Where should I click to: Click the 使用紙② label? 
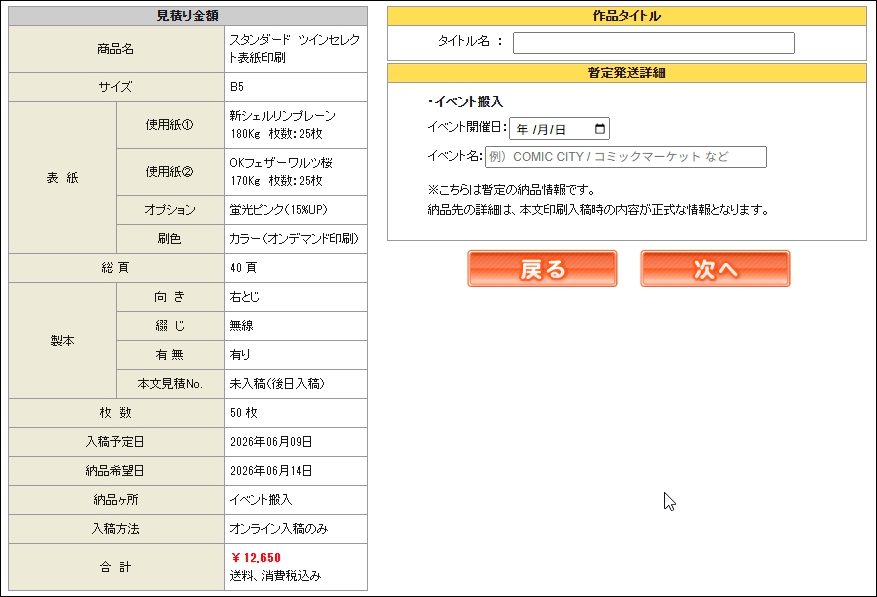[x=170, y=172]
